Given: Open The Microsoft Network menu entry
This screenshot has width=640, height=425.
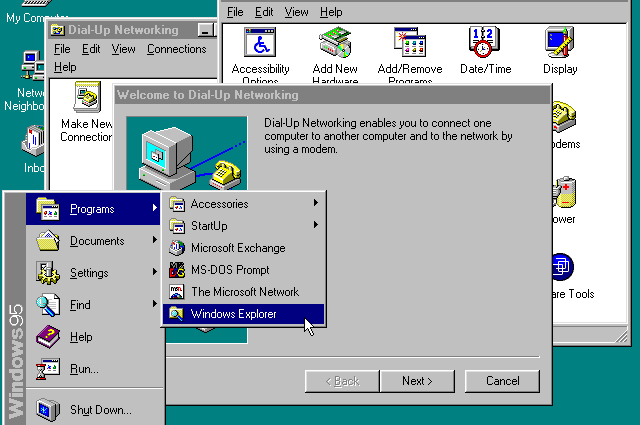Looking at the screenshot, I should pyautogui.click(x=244, y=292).
